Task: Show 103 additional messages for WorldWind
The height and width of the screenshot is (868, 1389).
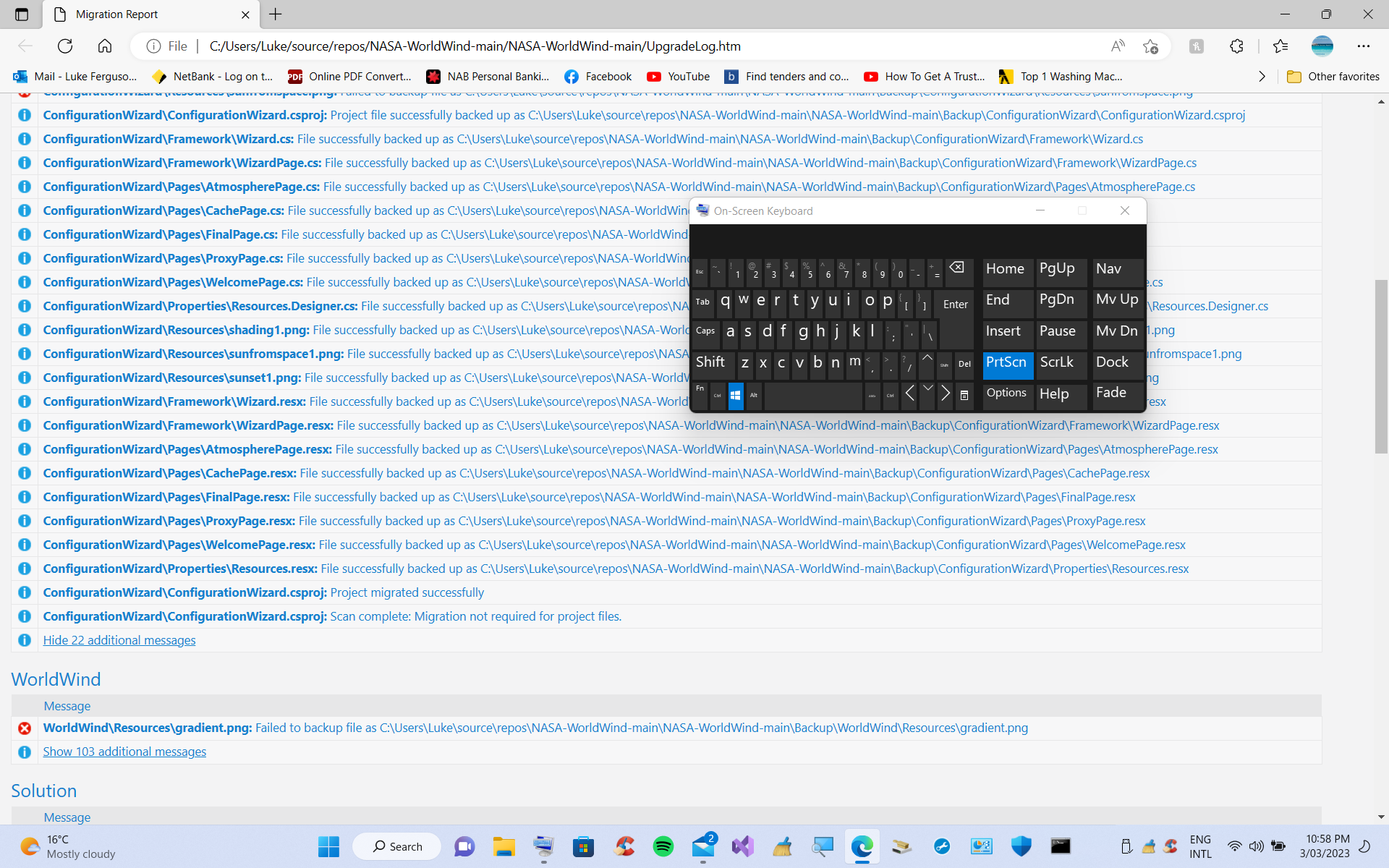Action: [x=124, y=752]
